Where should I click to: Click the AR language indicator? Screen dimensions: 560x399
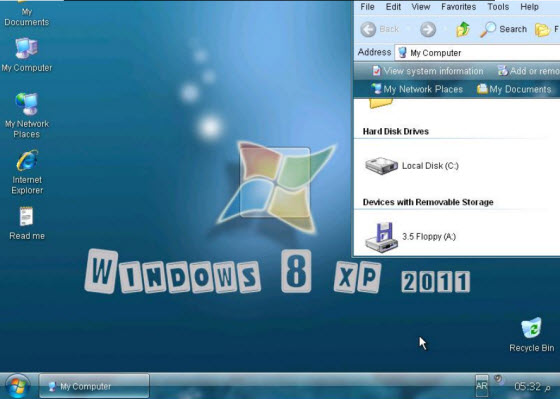click(x=481, y=386)
